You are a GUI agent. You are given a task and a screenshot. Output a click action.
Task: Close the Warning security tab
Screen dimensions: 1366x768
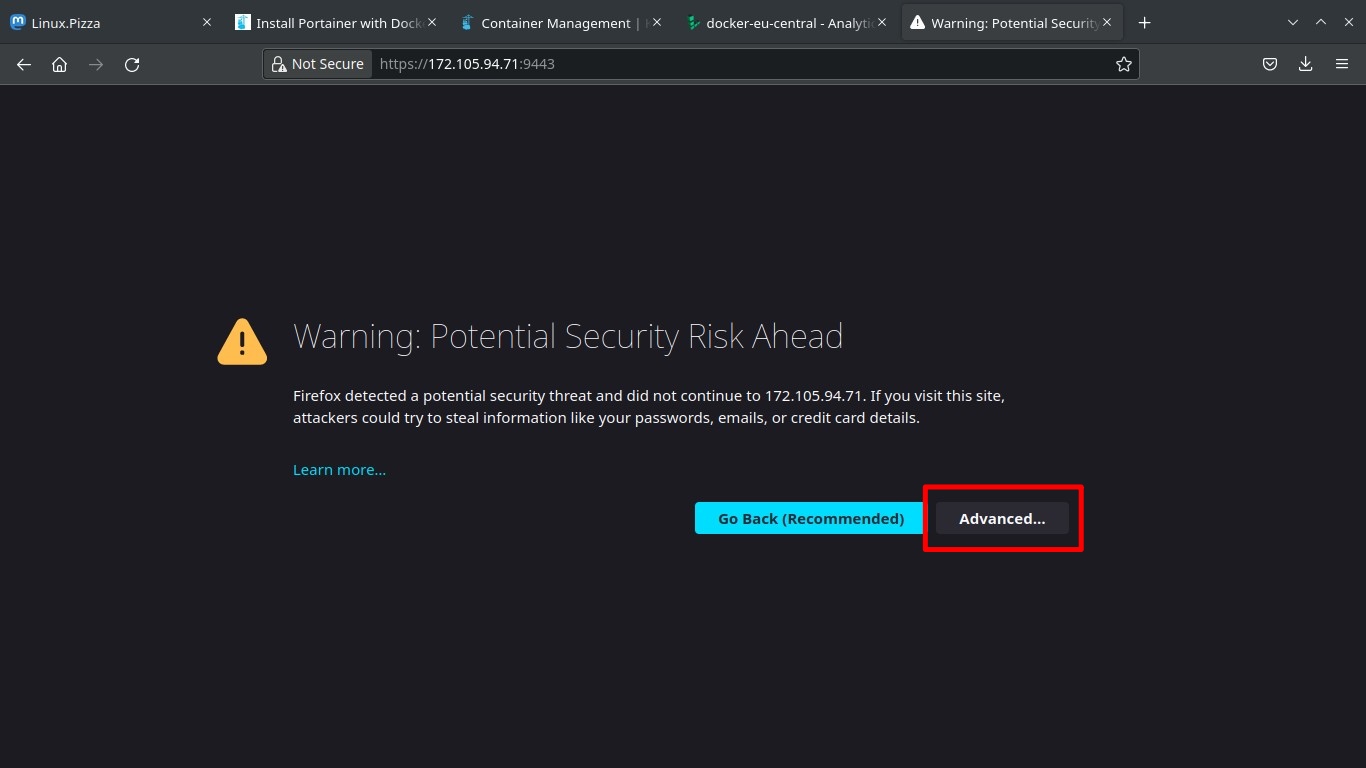pyautogui.click(x=1107, y=22)
